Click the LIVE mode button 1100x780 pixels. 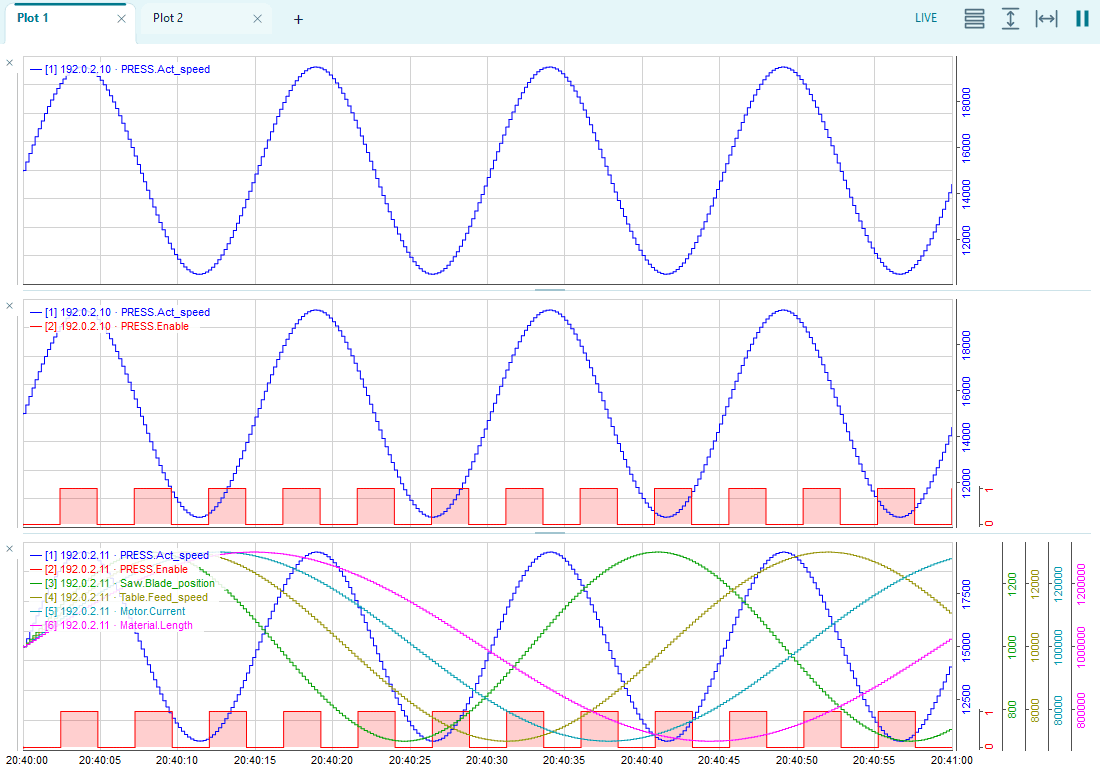(x=926, y=18)
